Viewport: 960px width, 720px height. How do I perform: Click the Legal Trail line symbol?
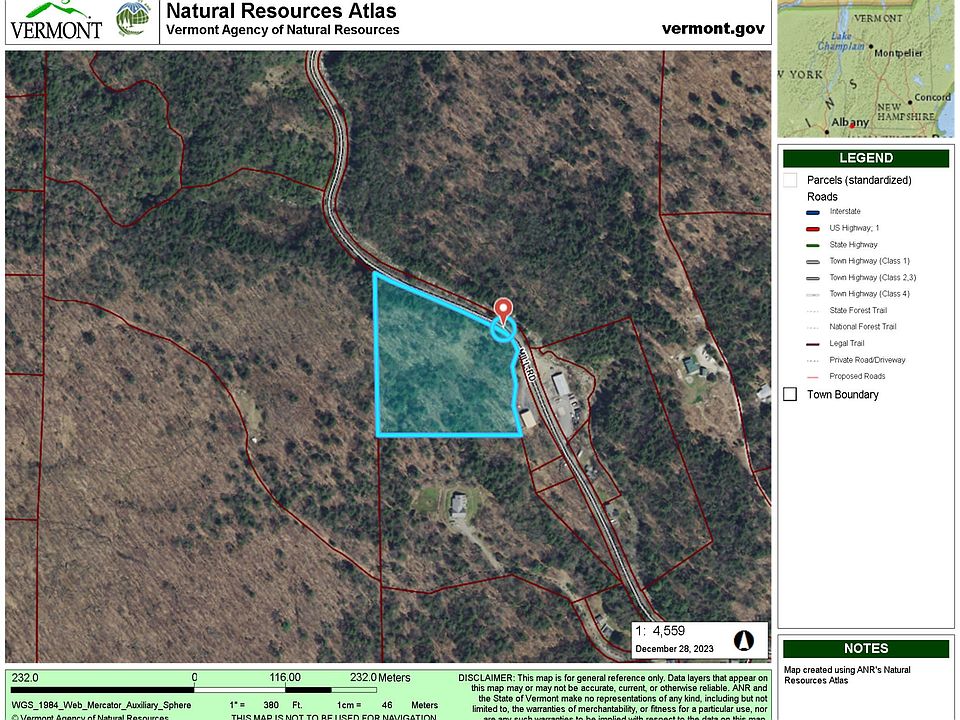813,344
